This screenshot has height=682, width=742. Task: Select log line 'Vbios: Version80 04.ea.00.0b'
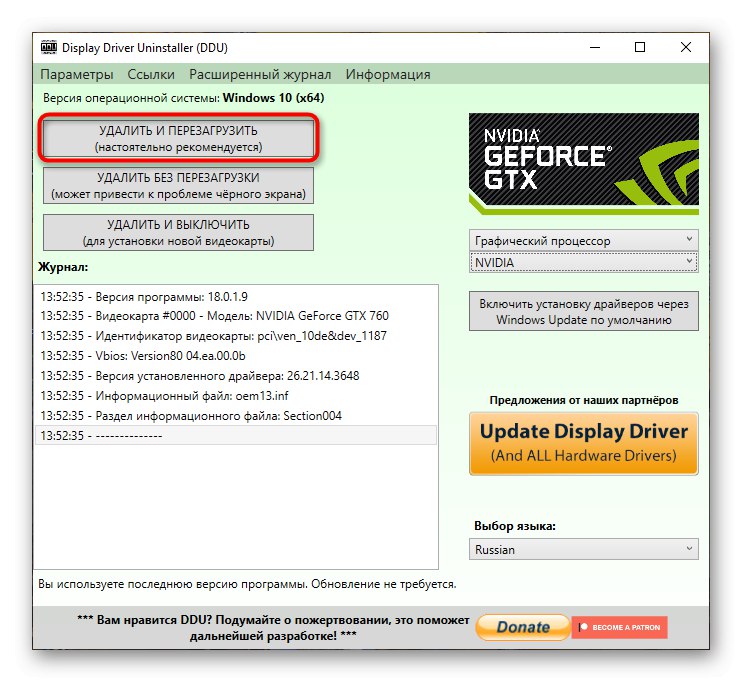click(236, 355)
